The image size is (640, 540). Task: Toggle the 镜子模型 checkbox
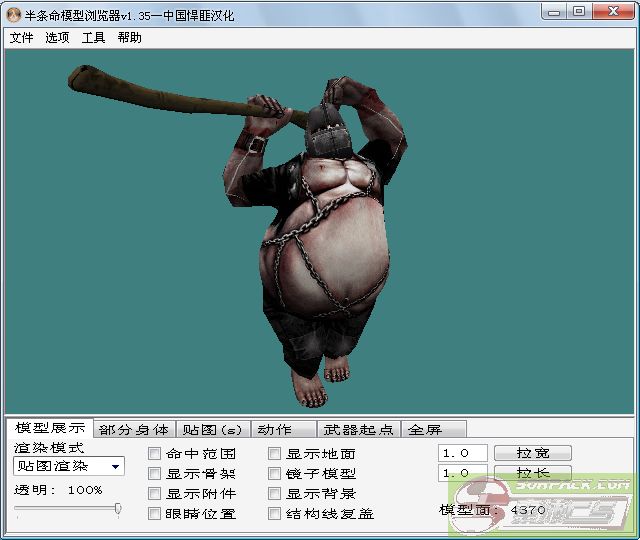point(275,474)
